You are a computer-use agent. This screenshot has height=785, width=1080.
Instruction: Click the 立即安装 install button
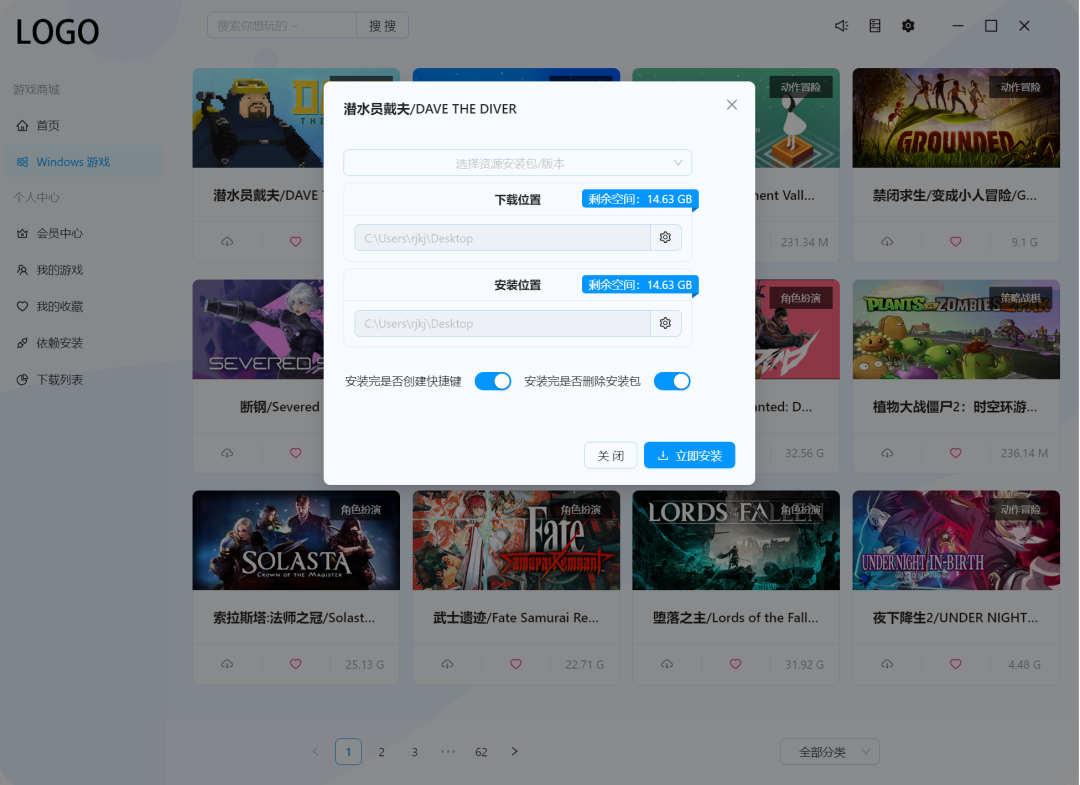tap(689, 455)
